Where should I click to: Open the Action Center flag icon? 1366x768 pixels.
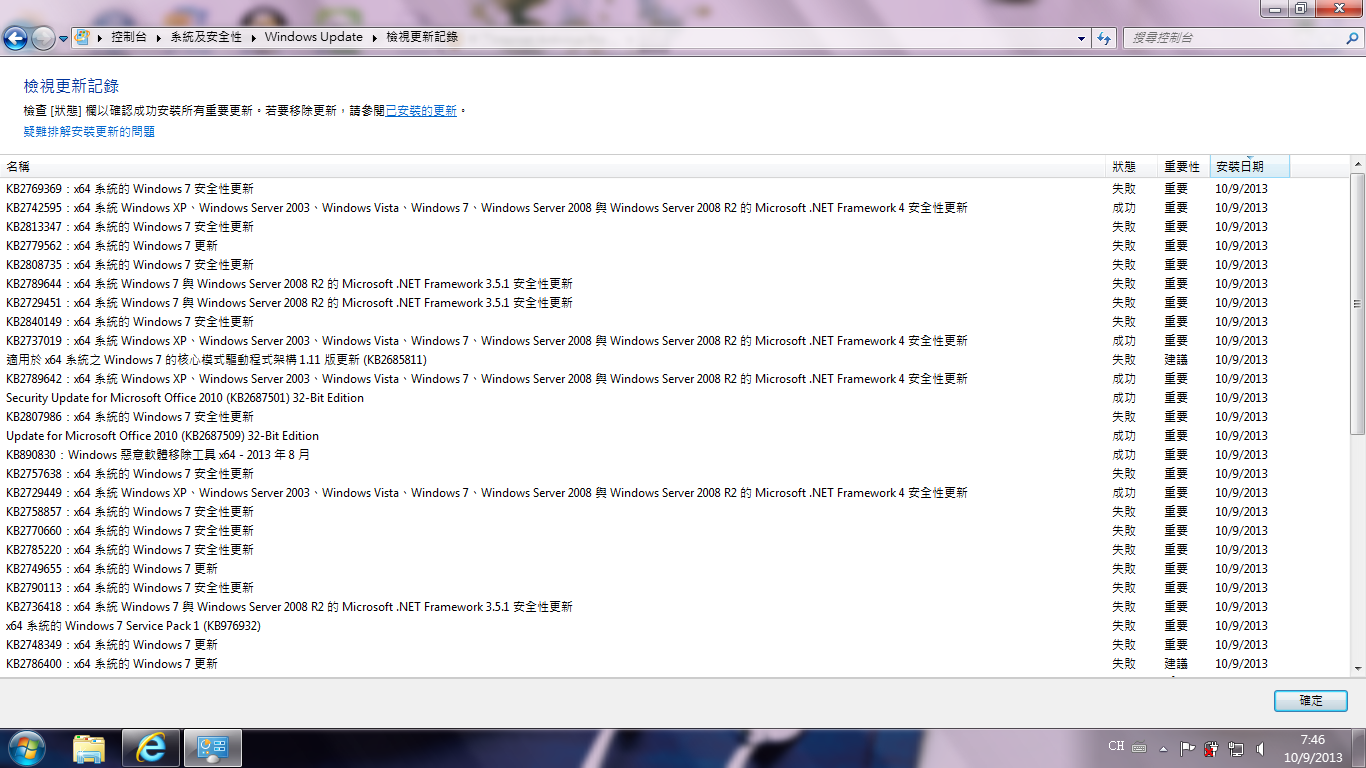point(1187,748)
